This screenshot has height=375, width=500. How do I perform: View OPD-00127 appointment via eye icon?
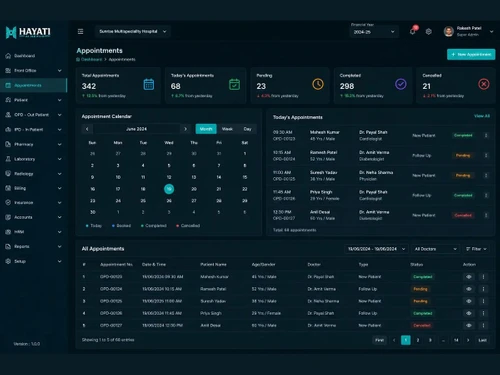click(x=469, y=325)
